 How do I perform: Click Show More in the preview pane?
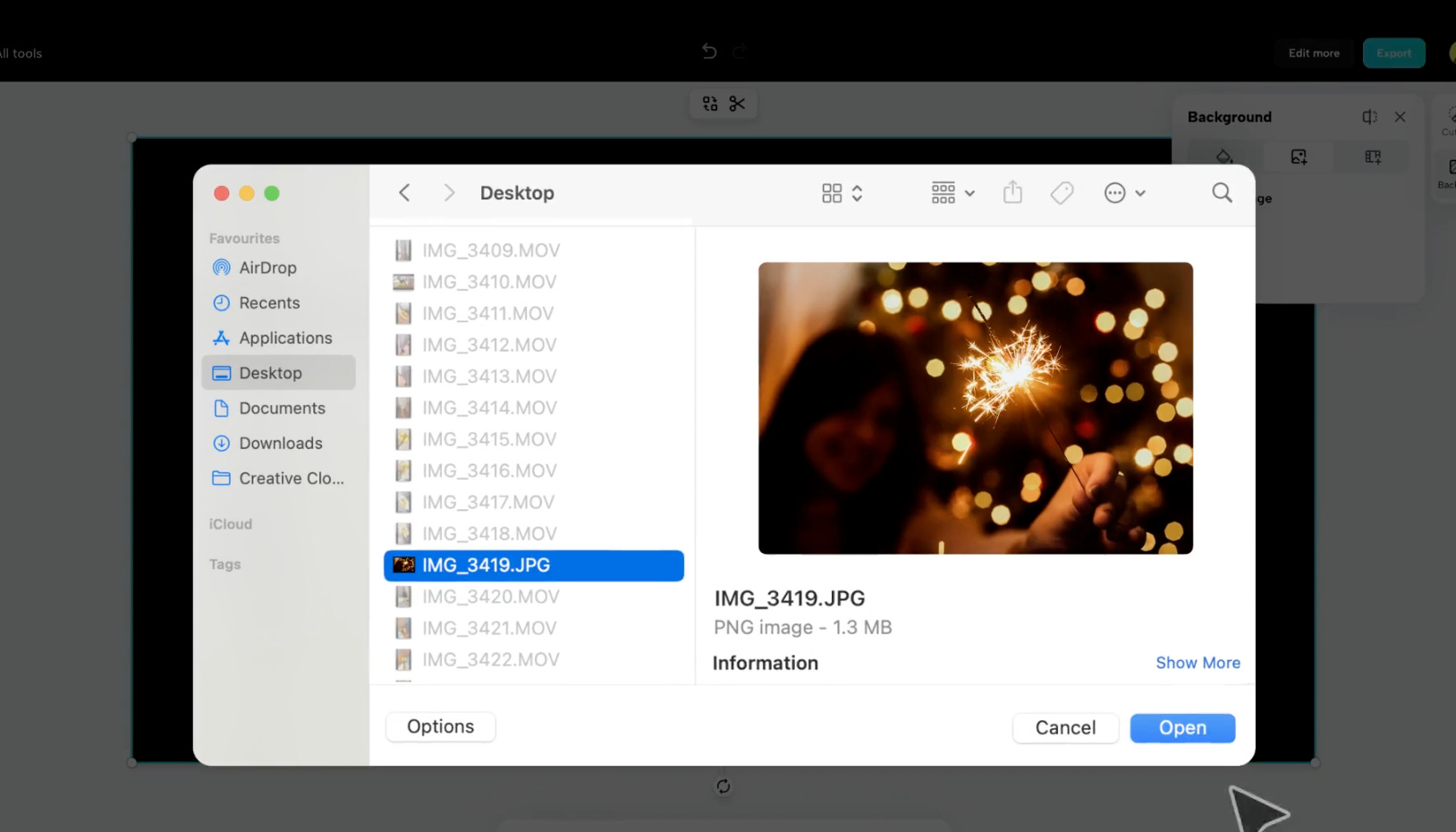(x=1198, y=663)
